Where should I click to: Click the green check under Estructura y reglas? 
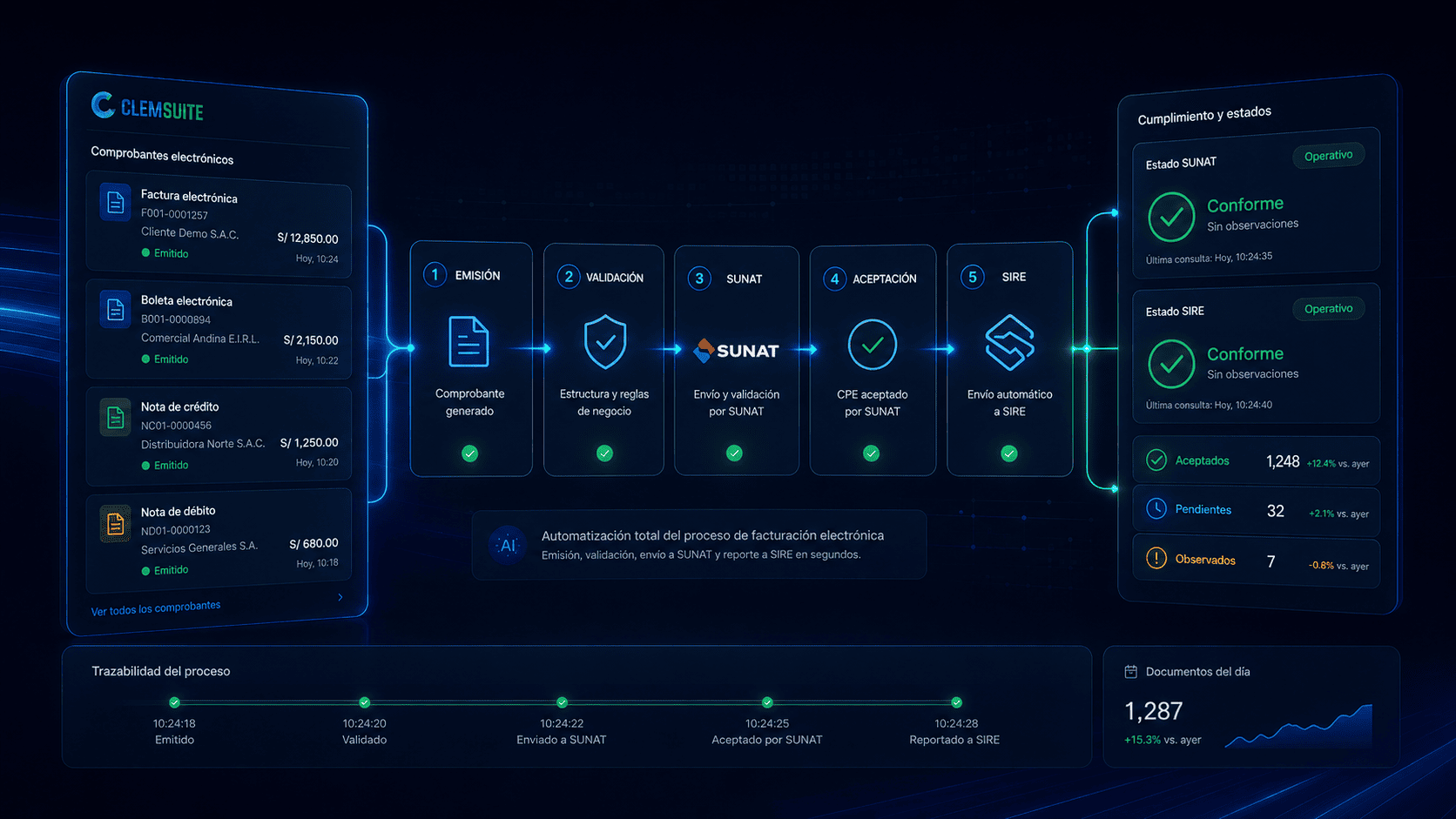[x=604, y=453]
